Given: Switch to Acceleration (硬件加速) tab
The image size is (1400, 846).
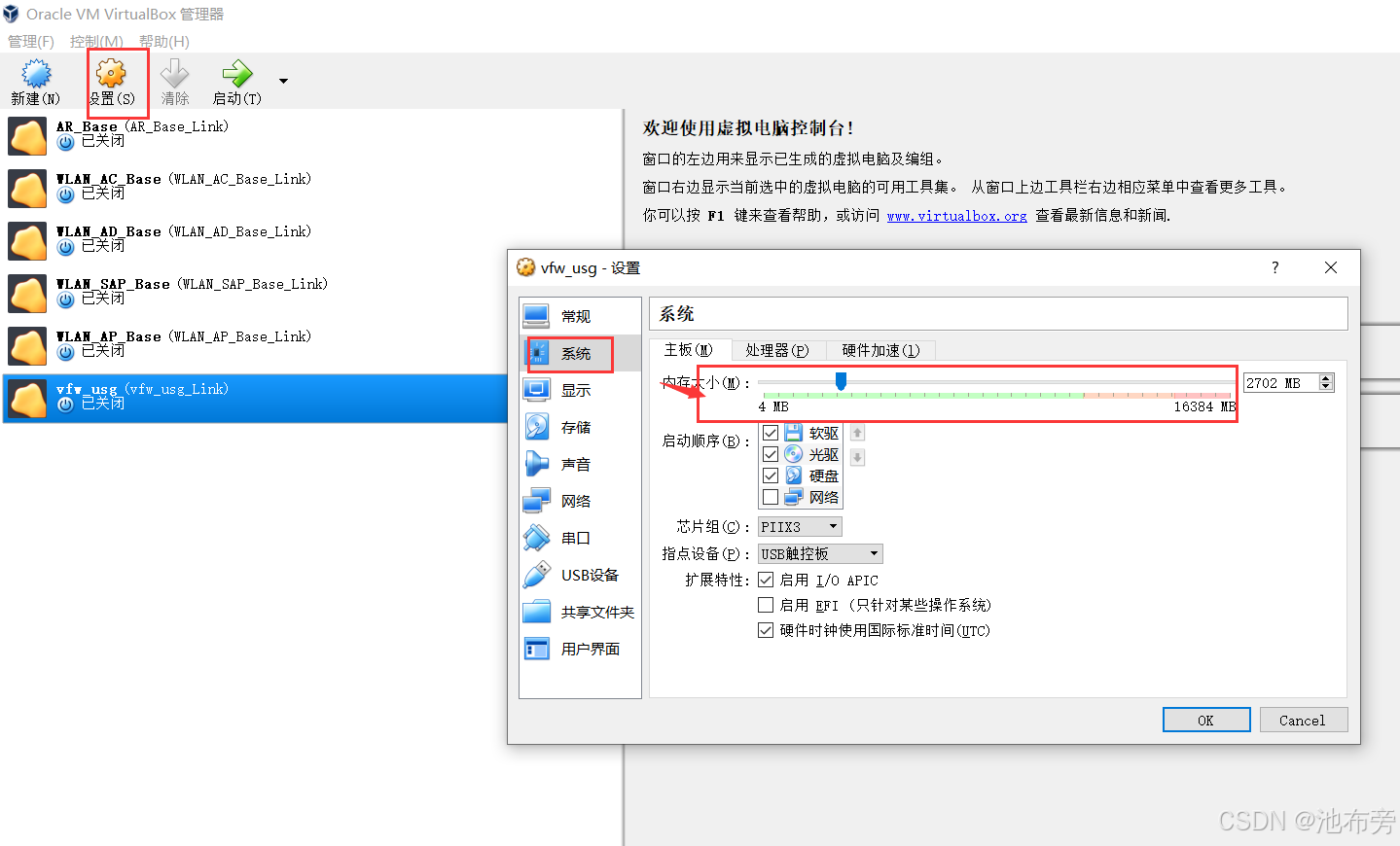Looking at the screenshot, I should 880,350.
